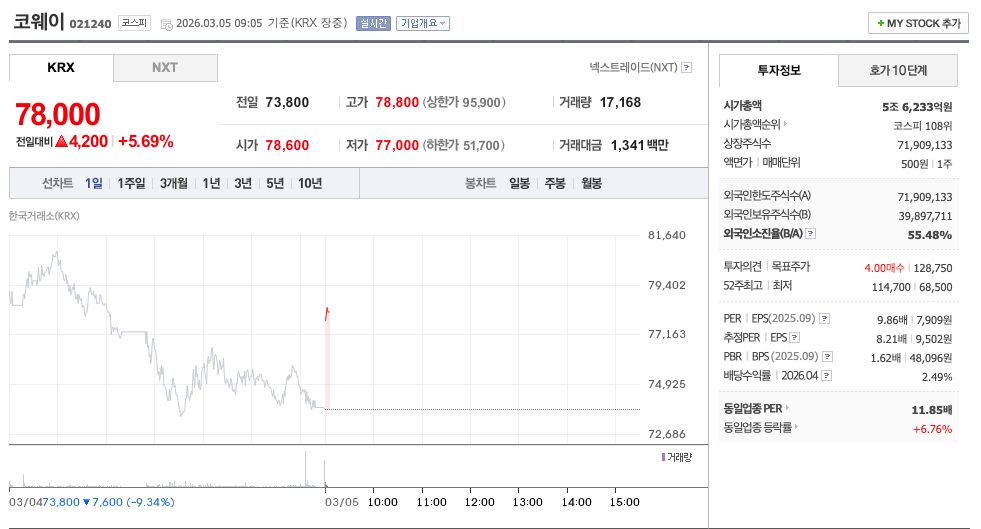Select the 1일 line chart period
Viewport: 981px width, 529px height.
[x=94, y=183]
